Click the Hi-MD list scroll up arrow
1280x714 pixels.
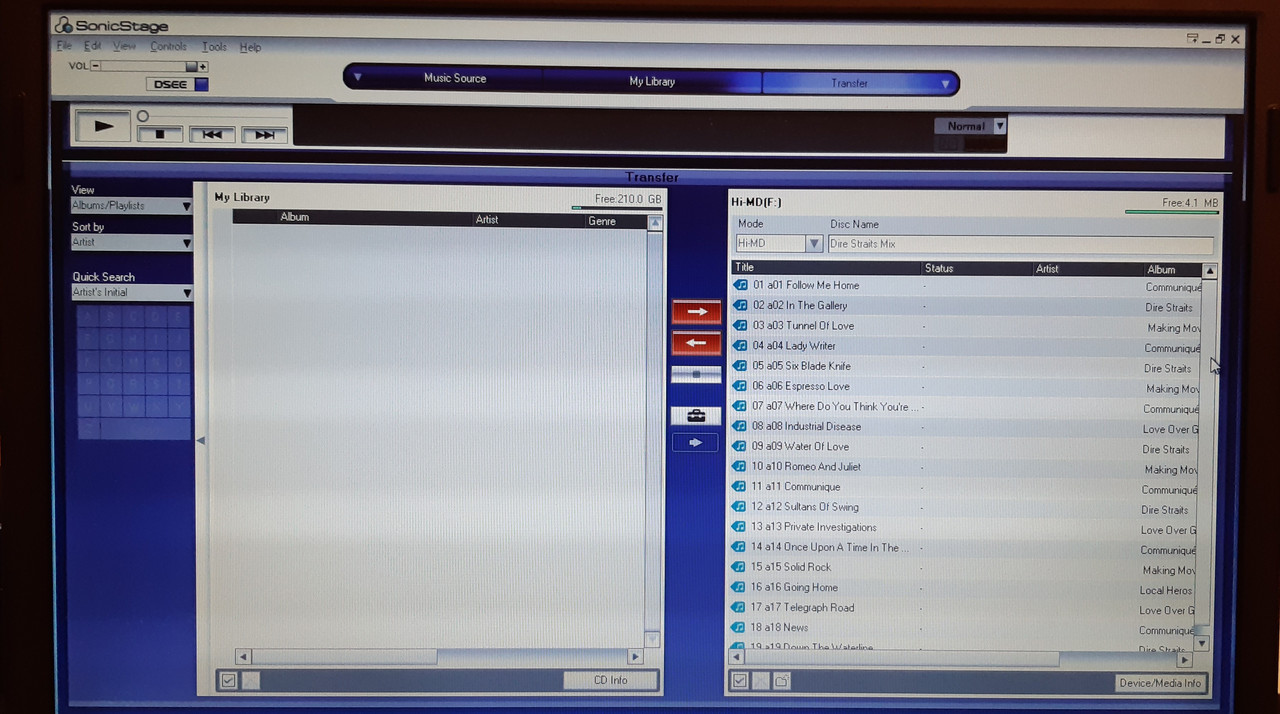(x=1209, y=271)
